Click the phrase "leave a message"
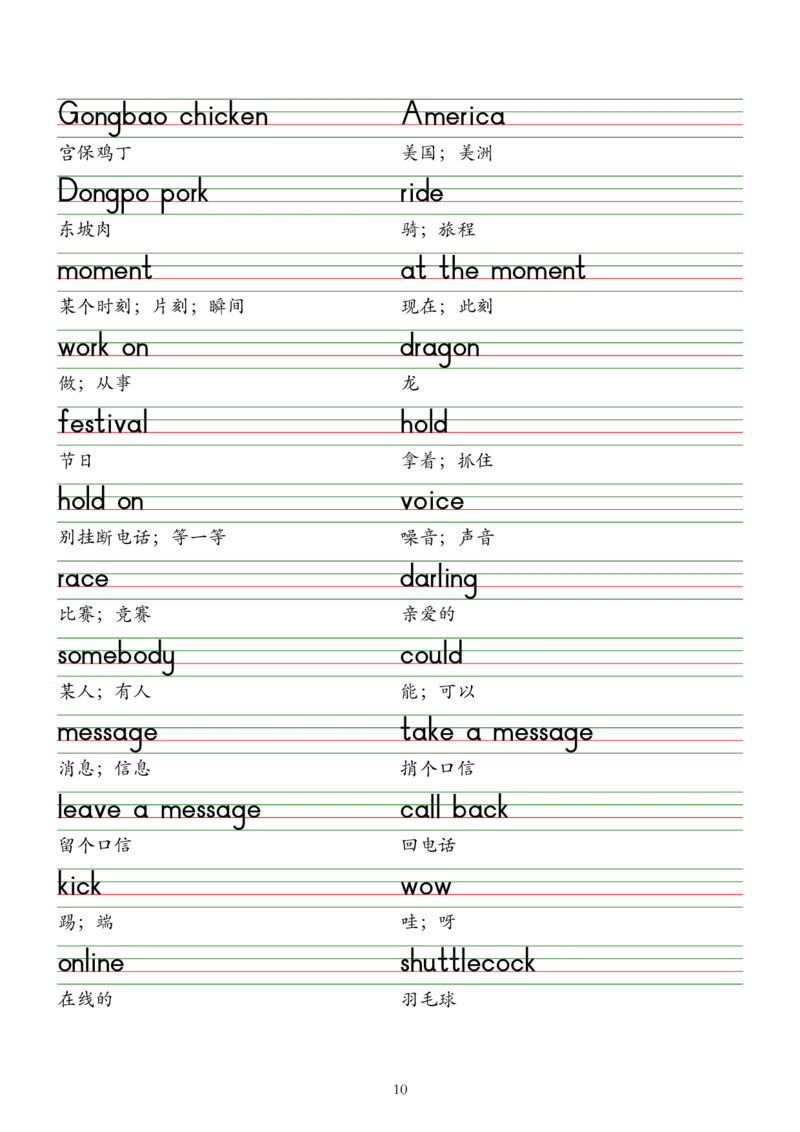Image resolution: width=800 pixels, height=1132 pixels. pyautogui.click(x=159, y=810)
